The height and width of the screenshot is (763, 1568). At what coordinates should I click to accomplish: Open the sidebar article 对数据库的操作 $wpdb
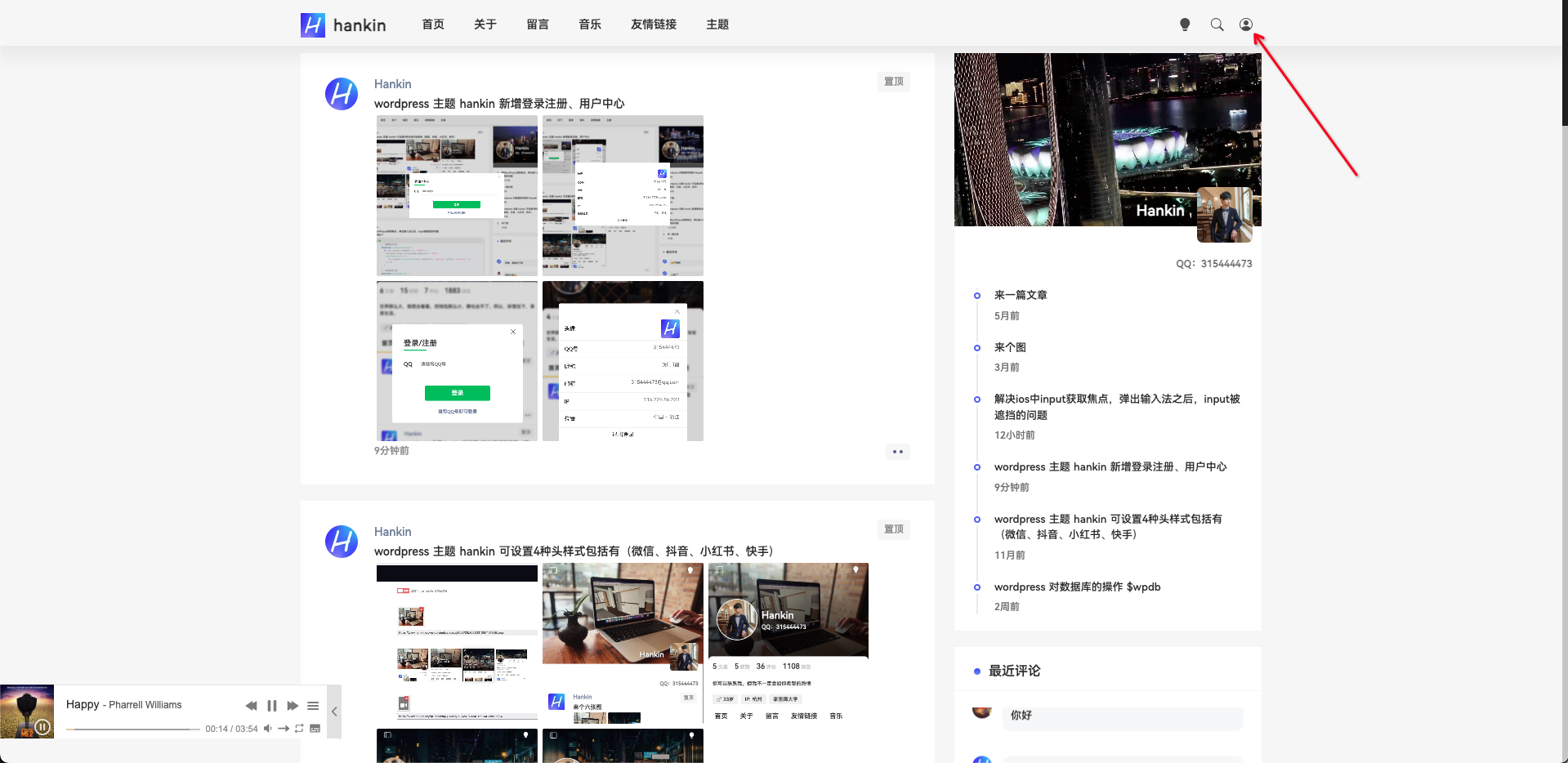coord(1077,587)
